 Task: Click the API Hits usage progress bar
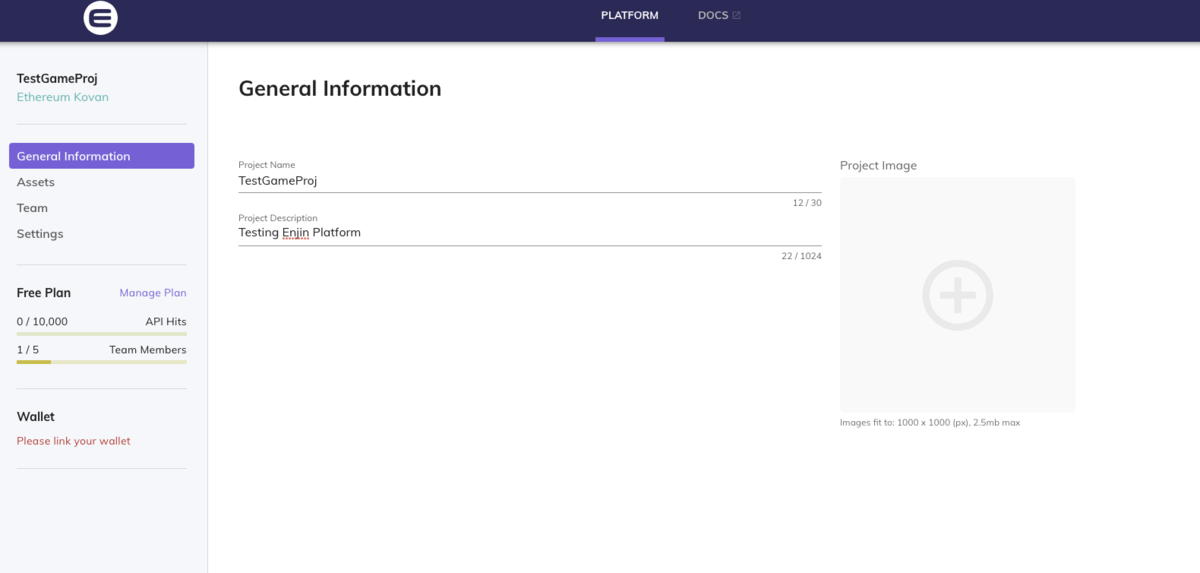pyautogui.click(x=102, y=334)
